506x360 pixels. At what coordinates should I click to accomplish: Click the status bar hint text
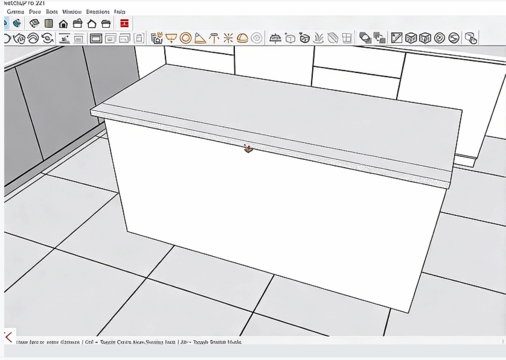[128, 342]
